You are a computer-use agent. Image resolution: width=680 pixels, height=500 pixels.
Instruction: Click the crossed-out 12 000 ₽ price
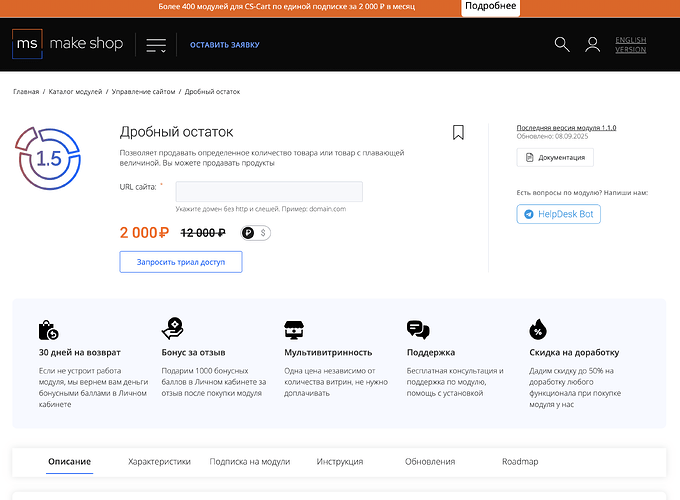[x=203, y=233]
